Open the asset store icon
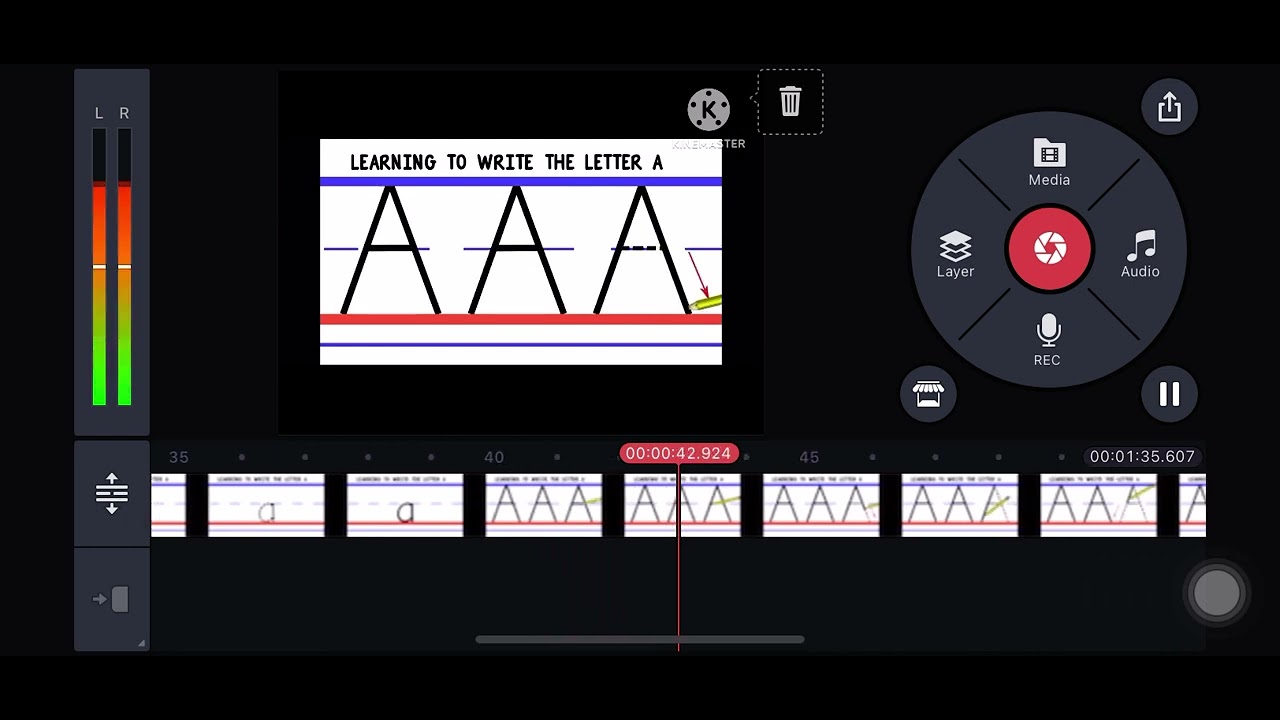 (x=928, y=394)
